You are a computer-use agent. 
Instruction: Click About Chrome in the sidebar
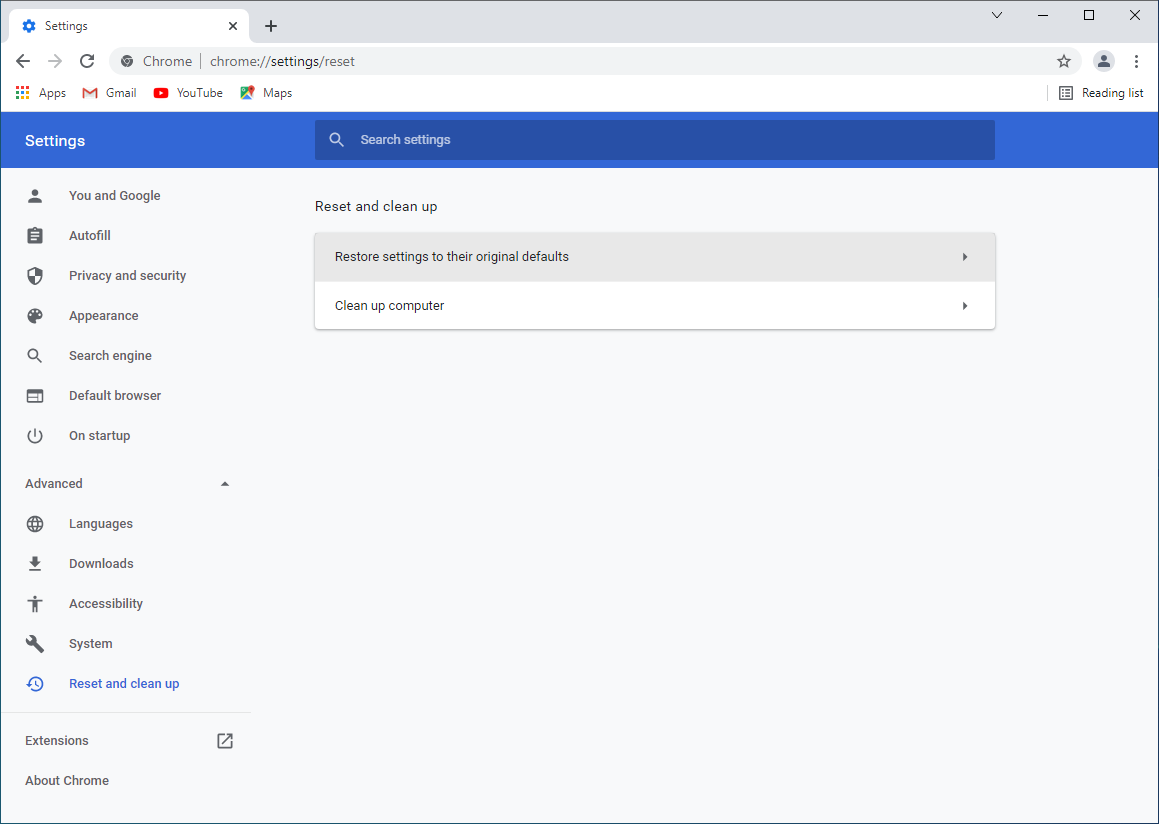pos(67,781)
